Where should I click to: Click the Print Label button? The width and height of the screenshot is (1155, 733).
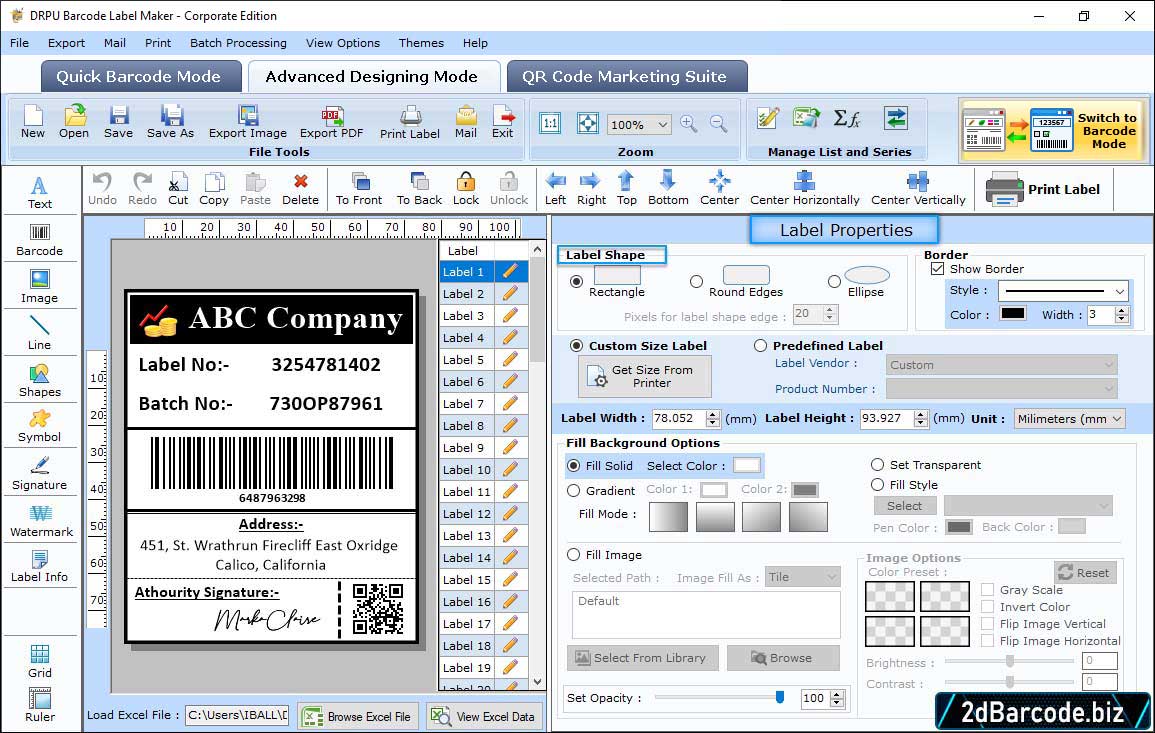[1043, 189]
